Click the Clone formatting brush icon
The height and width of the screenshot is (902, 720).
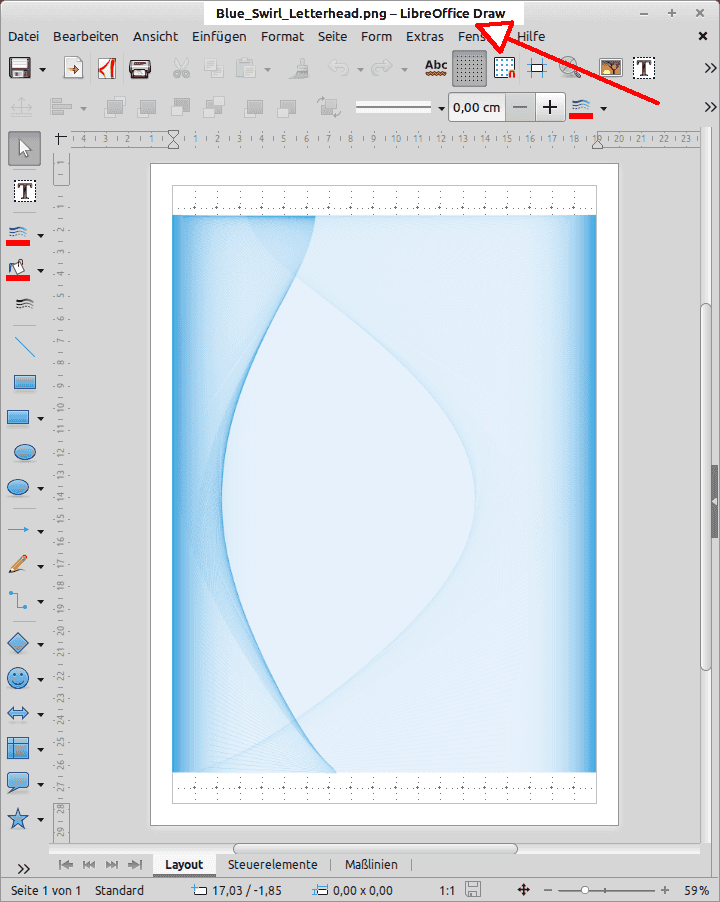coord(299,68)
